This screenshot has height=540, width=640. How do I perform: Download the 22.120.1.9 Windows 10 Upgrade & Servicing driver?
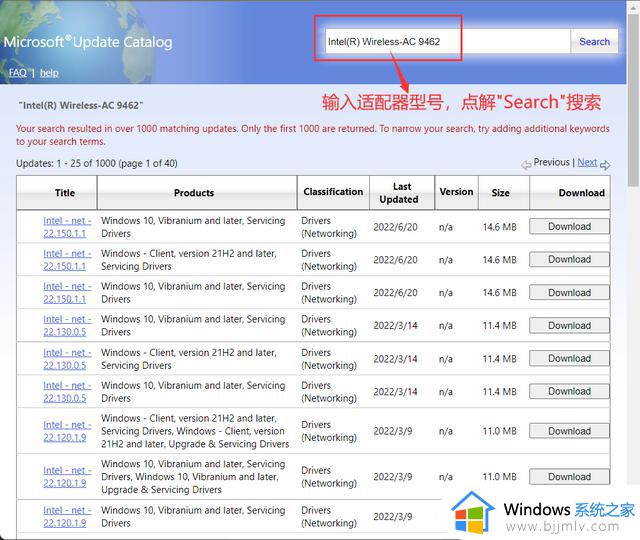coord(569,477)
